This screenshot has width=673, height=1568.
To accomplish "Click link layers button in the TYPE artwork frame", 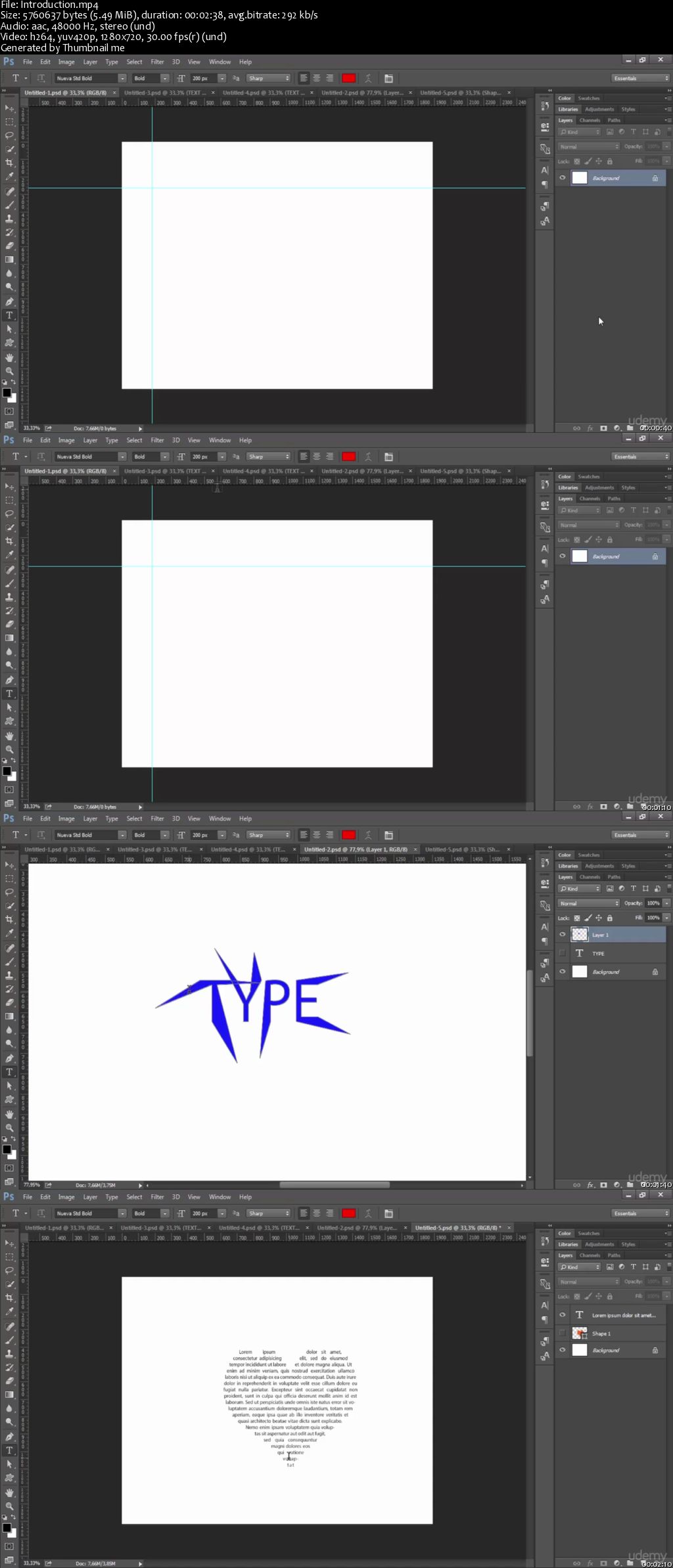I will point(576,1185).
